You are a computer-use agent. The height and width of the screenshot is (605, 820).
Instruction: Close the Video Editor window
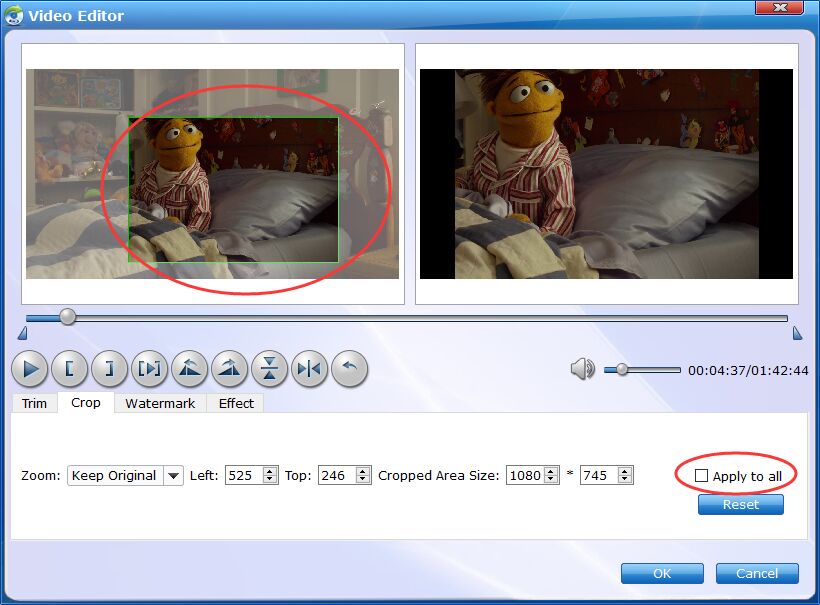779,7
